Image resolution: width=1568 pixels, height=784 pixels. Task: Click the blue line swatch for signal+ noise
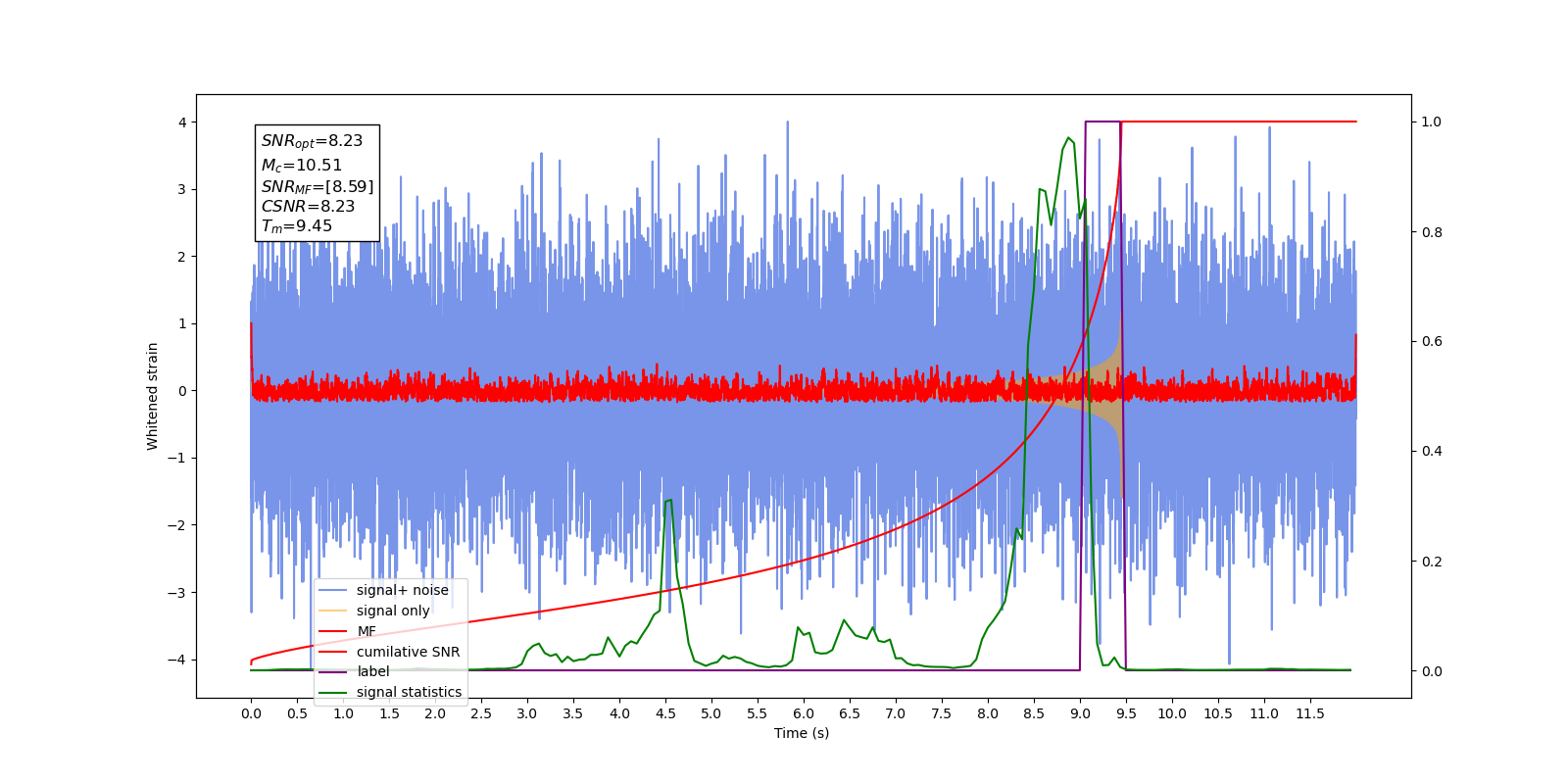(x=333, y=590)
